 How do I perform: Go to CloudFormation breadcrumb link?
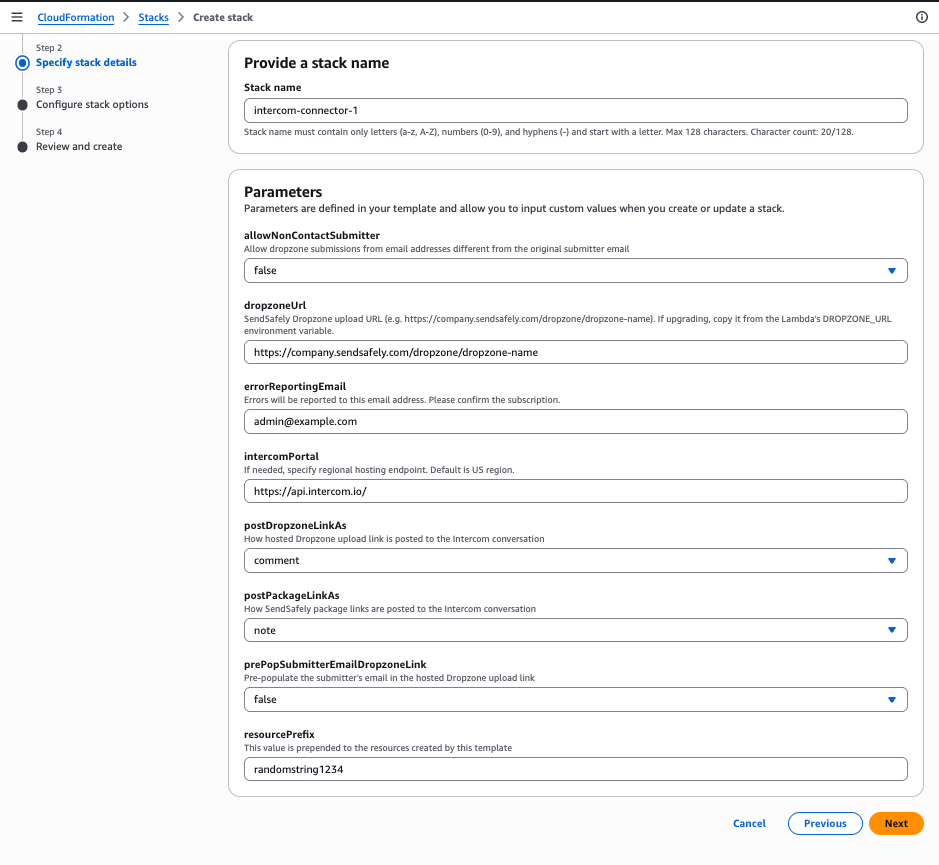[x=76, y=17]
